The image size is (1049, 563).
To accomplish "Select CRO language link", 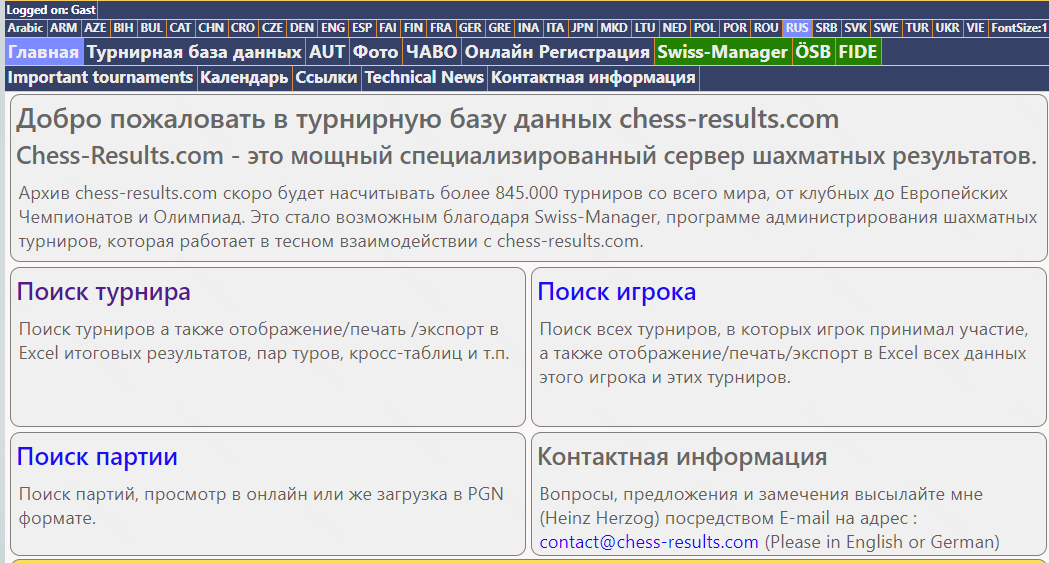I will coord(243,28).
